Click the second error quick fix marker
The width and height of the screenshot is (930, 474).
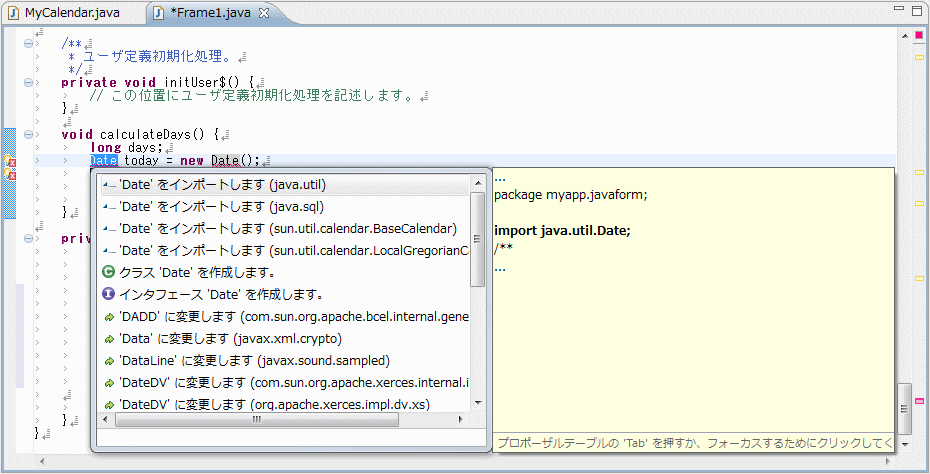tap(9, 174)
